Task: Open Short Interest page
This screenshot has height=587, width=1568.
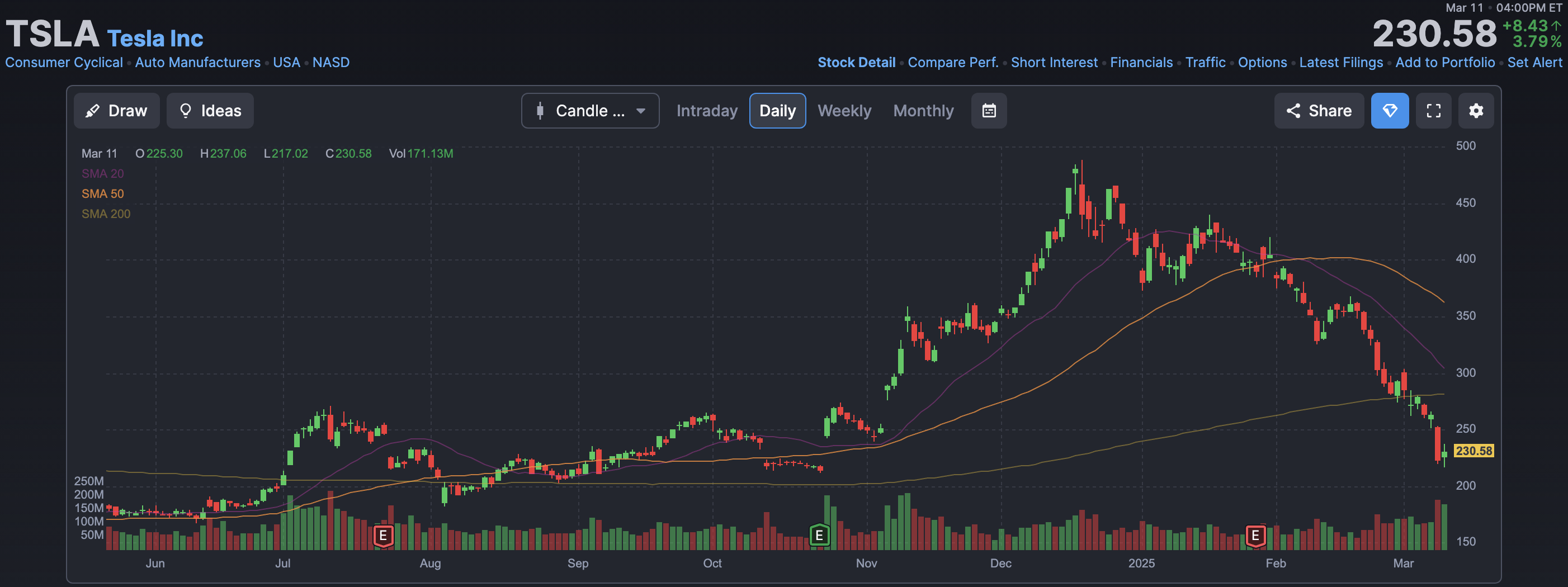Action: click(1054, 63)
